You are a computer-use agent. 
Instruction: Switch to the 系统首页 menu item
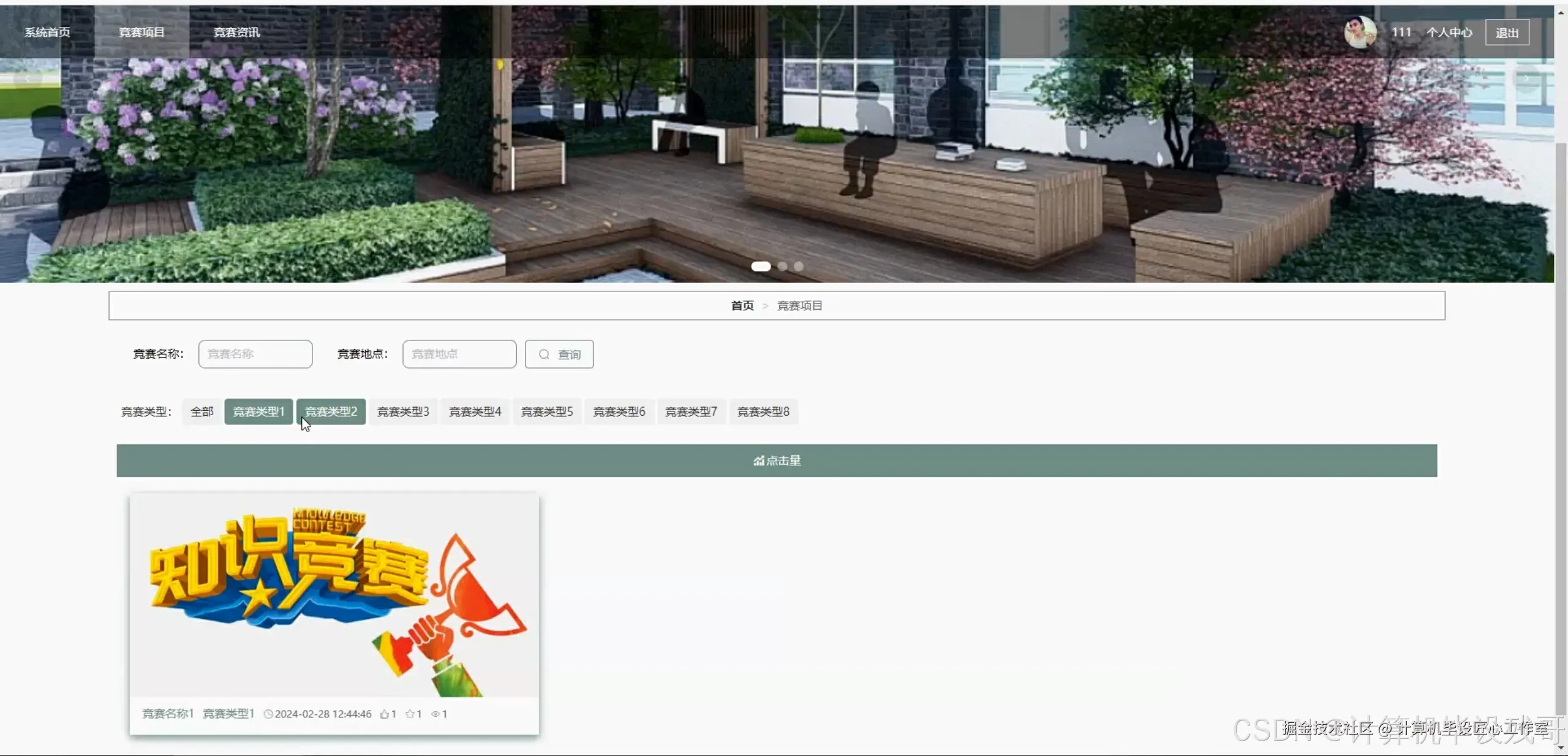47,31
